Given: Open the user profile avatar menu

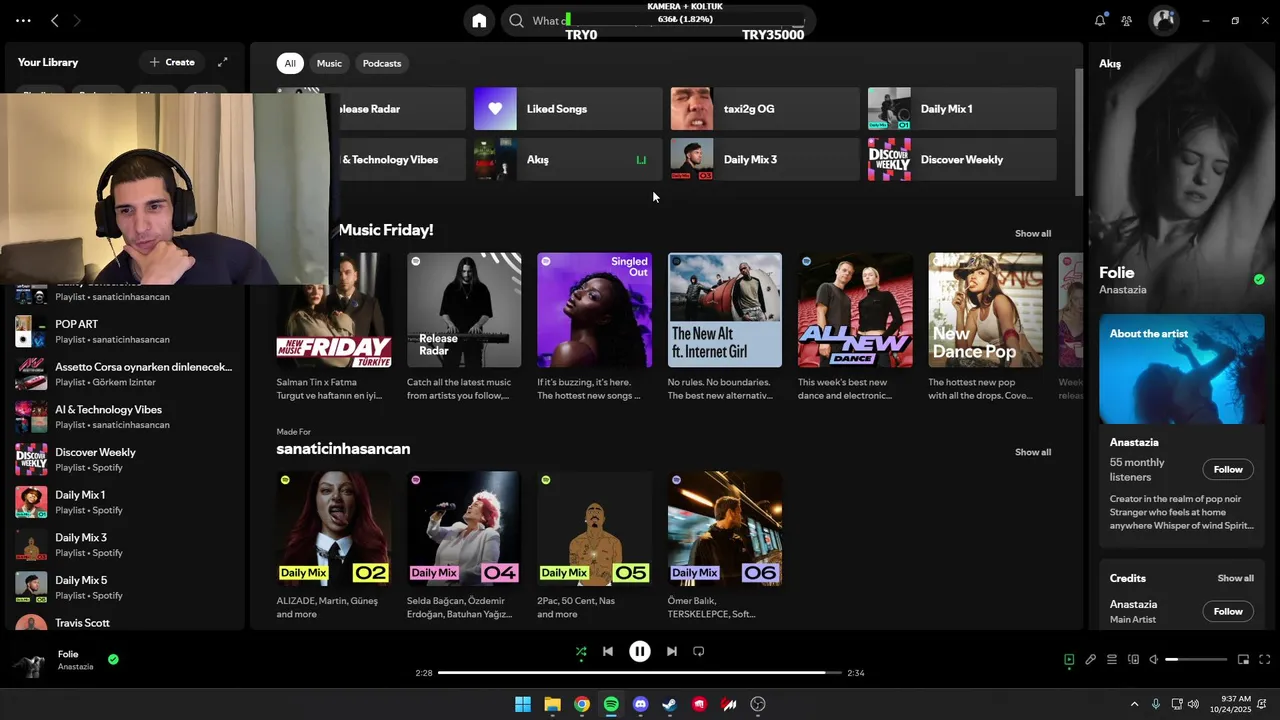Looking at the screenshot, I should click(x=1163, y=20).
